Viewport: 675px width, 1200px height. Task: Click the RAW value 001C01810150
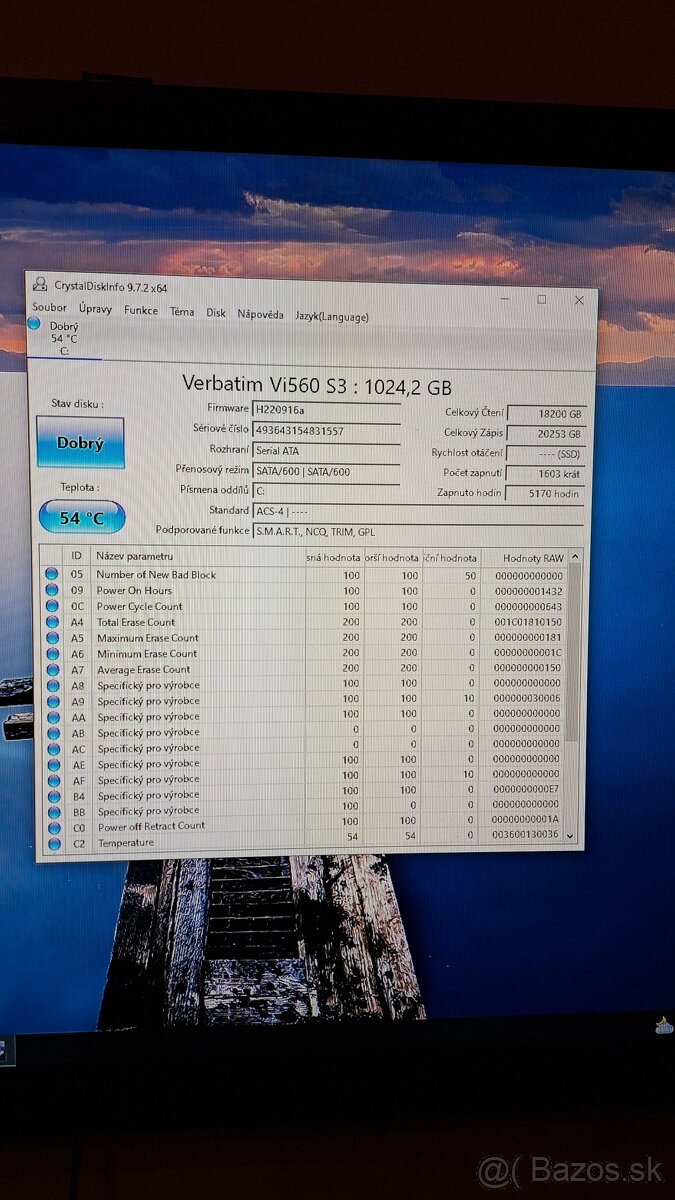pyautogui.click(x=530, y=622)
